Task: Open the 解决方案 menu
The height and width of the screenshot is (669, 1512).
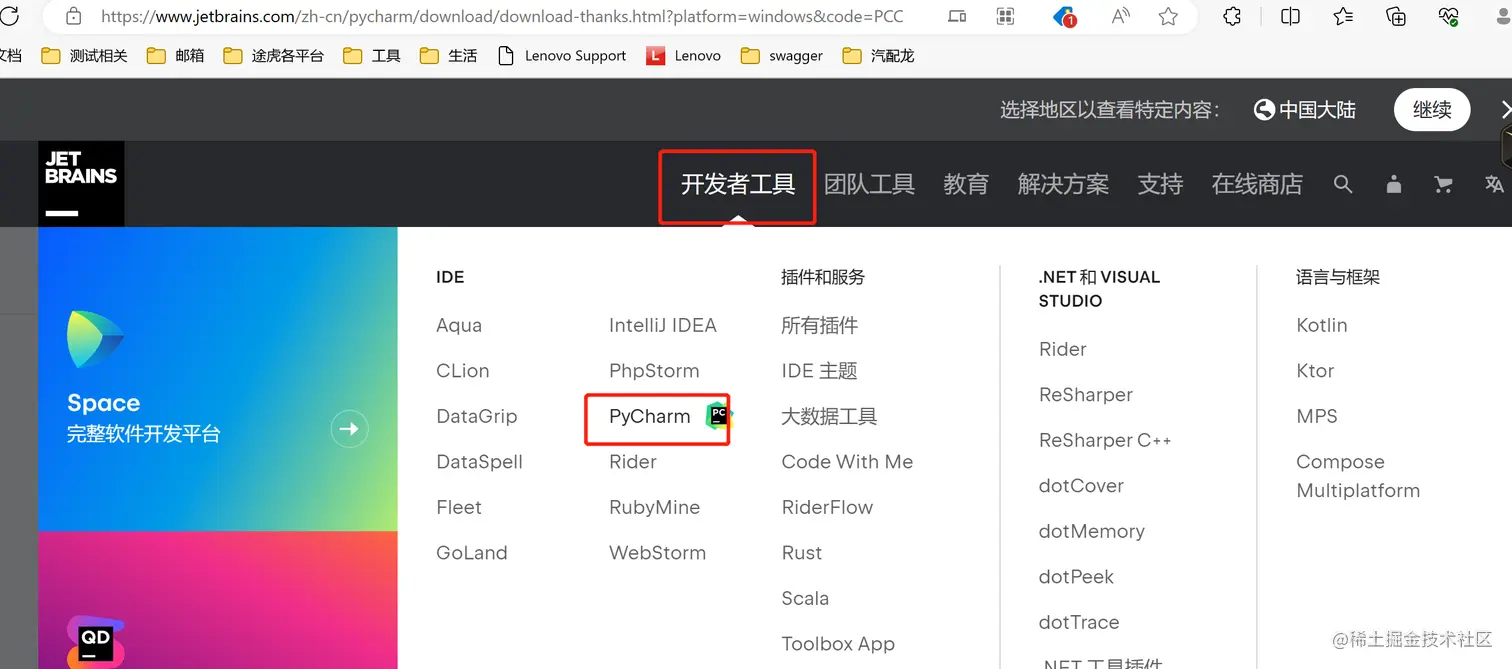Action: pyautogui.click(x=1063, y=184)
